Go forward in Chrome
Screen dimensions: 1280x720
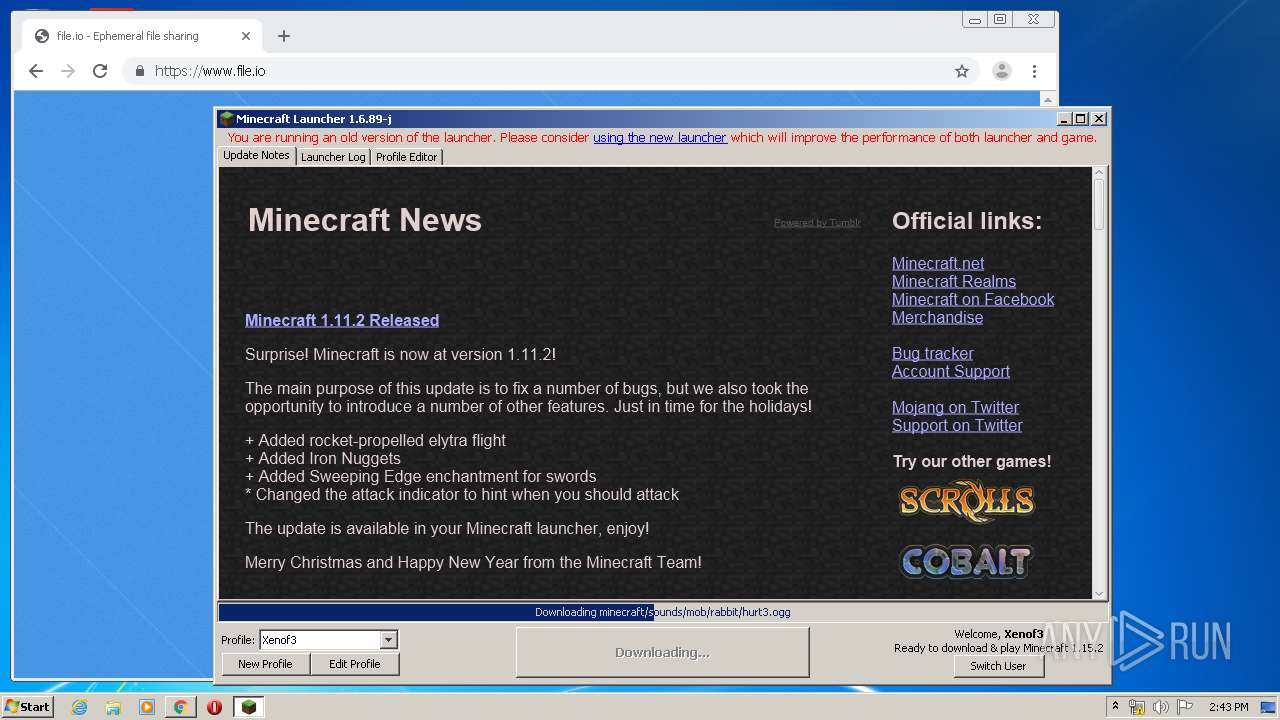click(68, 71)
